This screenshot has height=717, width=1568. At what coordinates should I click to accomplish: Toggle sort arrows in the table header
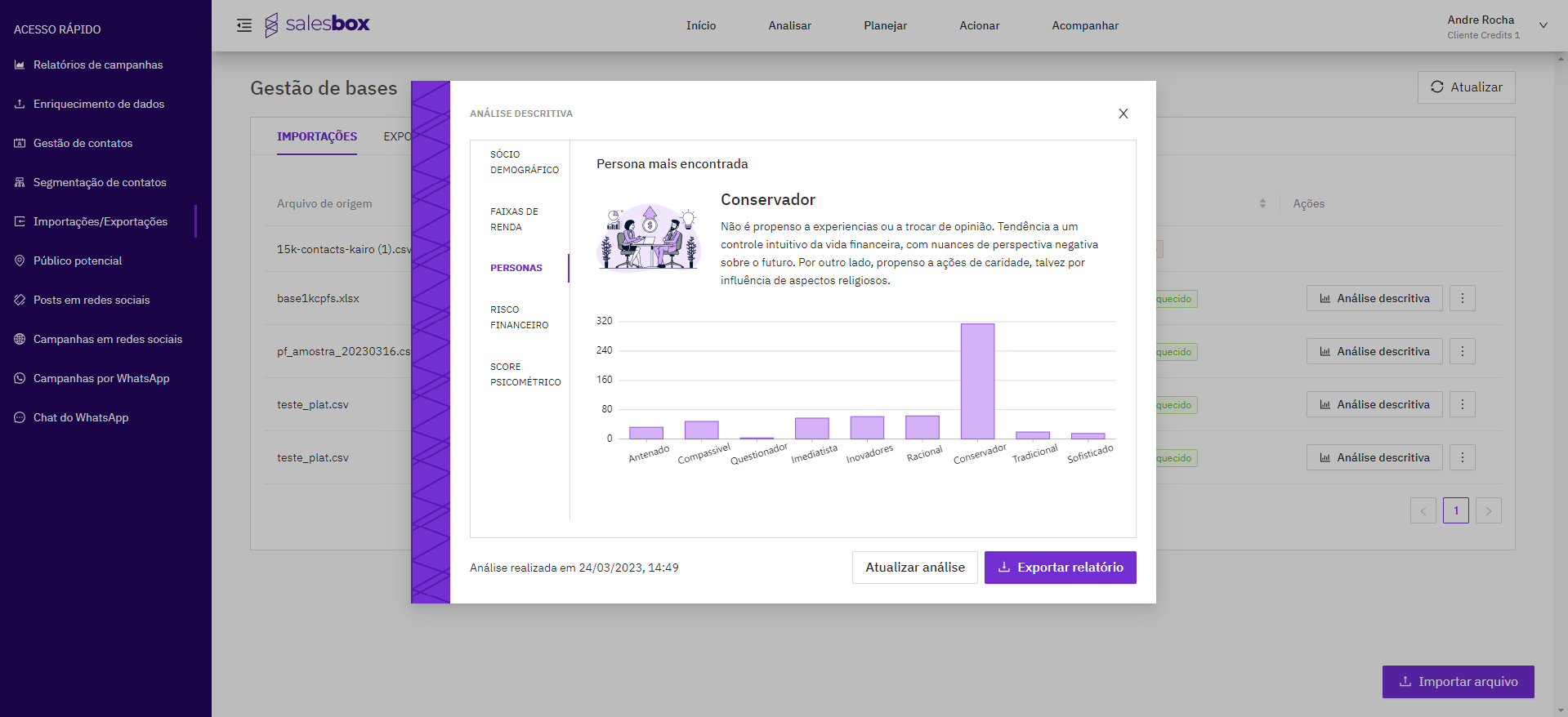coord(1262,203)
